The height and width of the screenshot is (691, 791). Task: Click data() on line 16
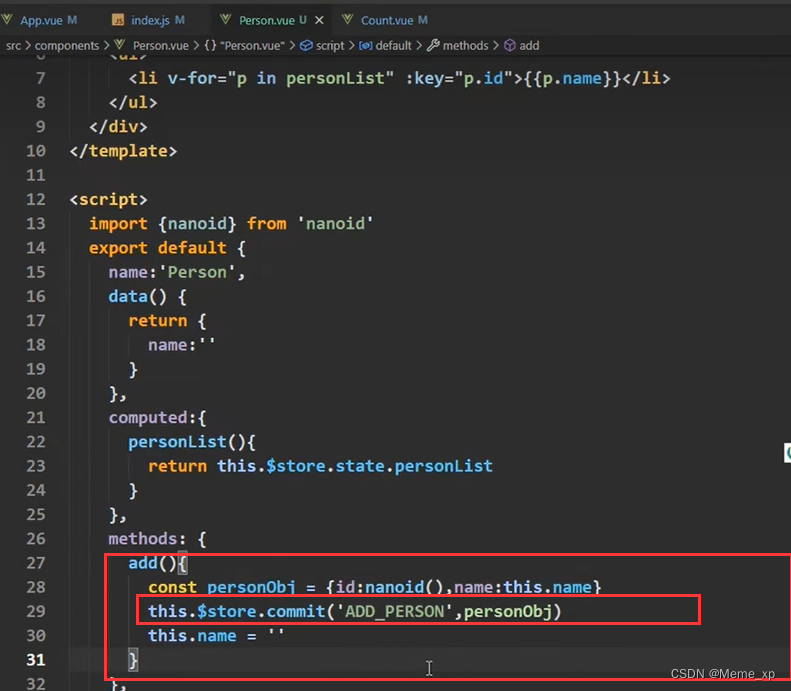[x=137, y=297]
